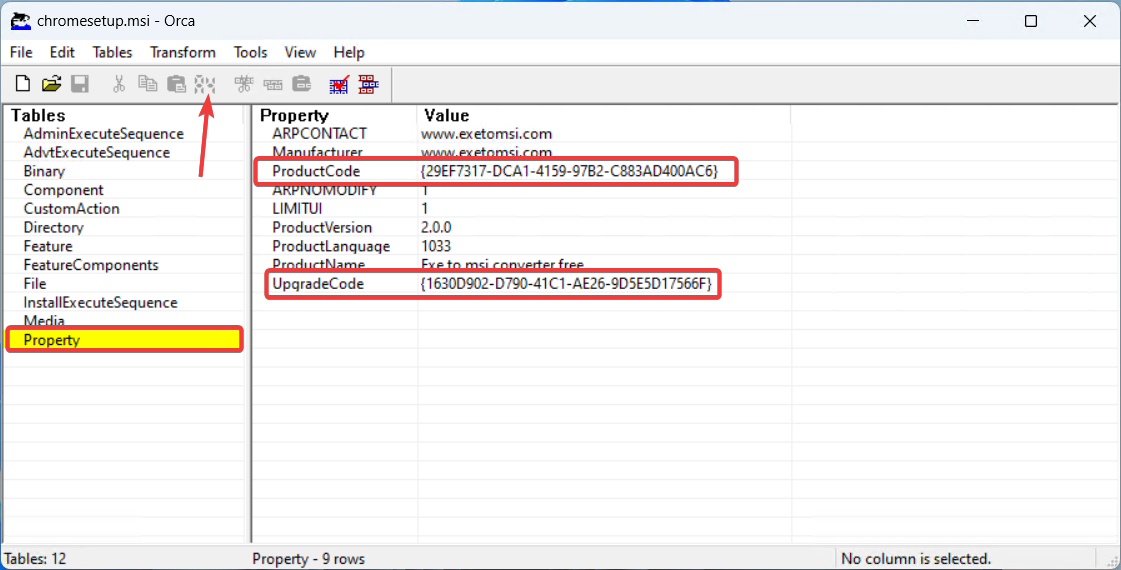Click the value Exe to msi converter free
1121x570 pixels.
coord(502,265)
